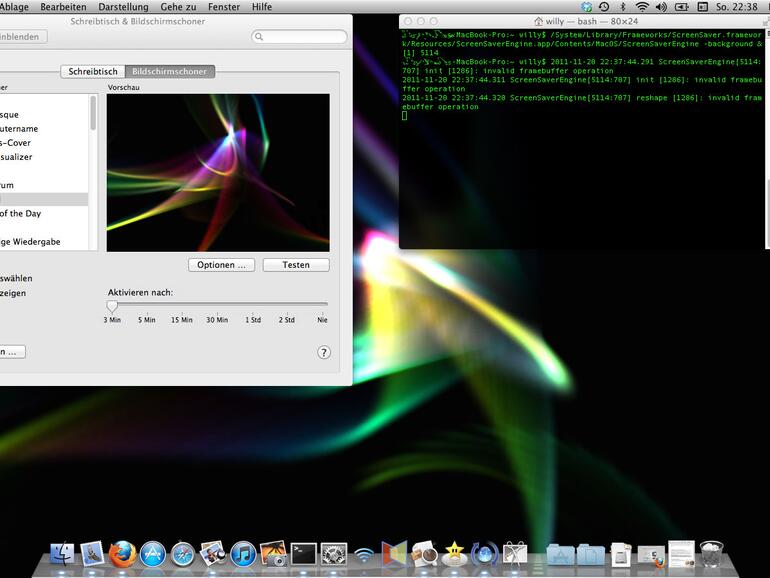Open the Trash in the dock

point(711,553)
